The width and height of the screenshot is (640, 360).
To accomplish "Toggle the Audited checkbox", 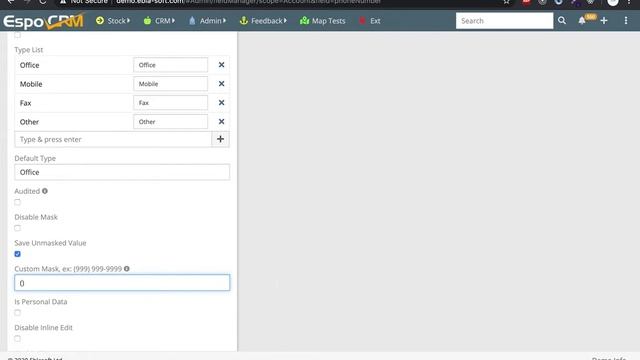I will click(x=18, y=202).
